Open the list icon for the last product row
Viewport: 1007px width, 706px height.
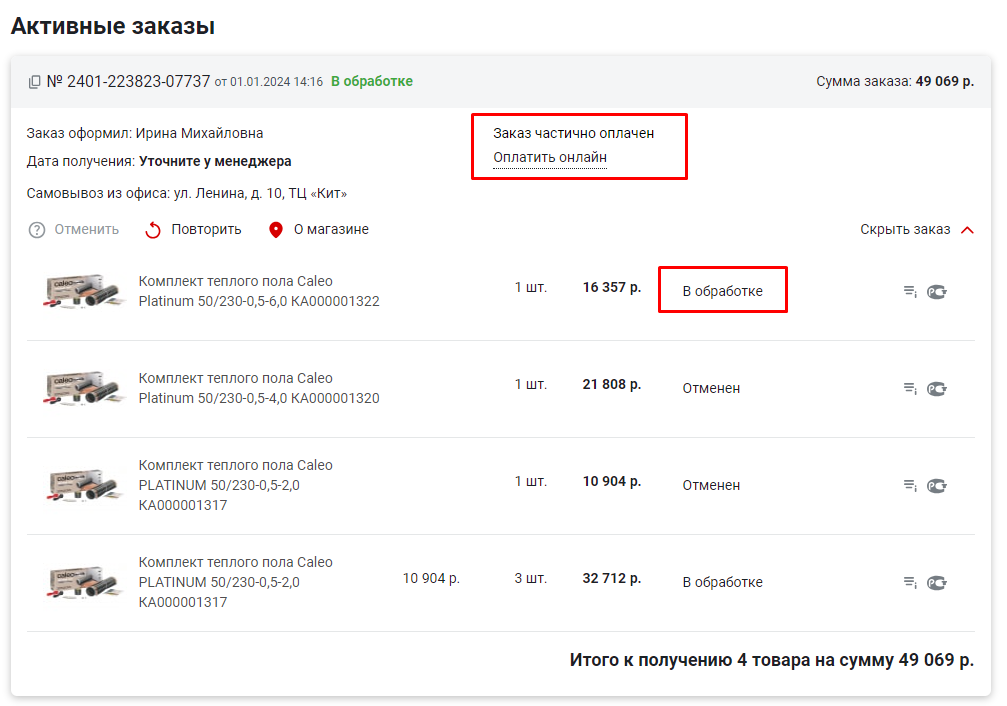(909, 581)
